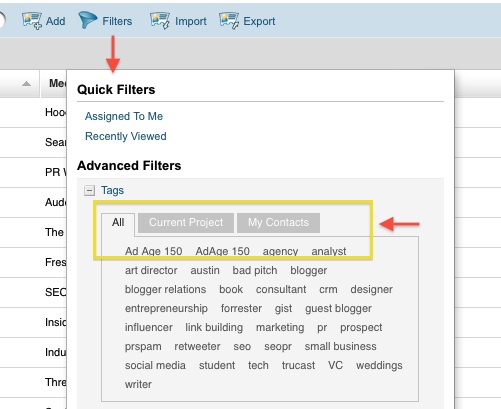Click the trucast tag

298,365
